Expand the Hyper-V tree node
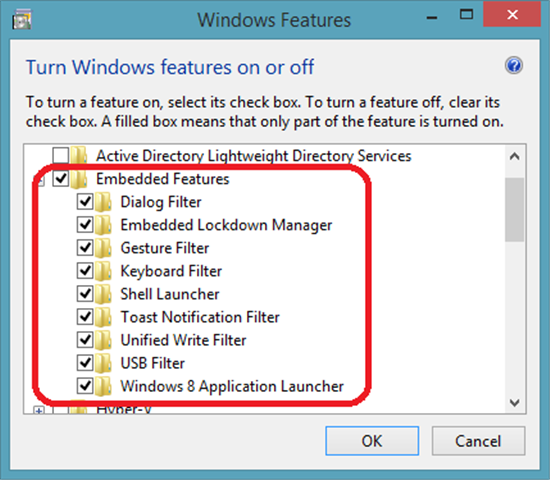 39,410
